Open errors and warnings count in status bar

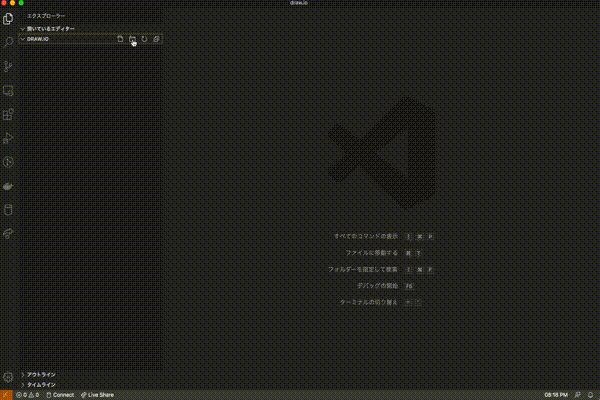point(28,395)
